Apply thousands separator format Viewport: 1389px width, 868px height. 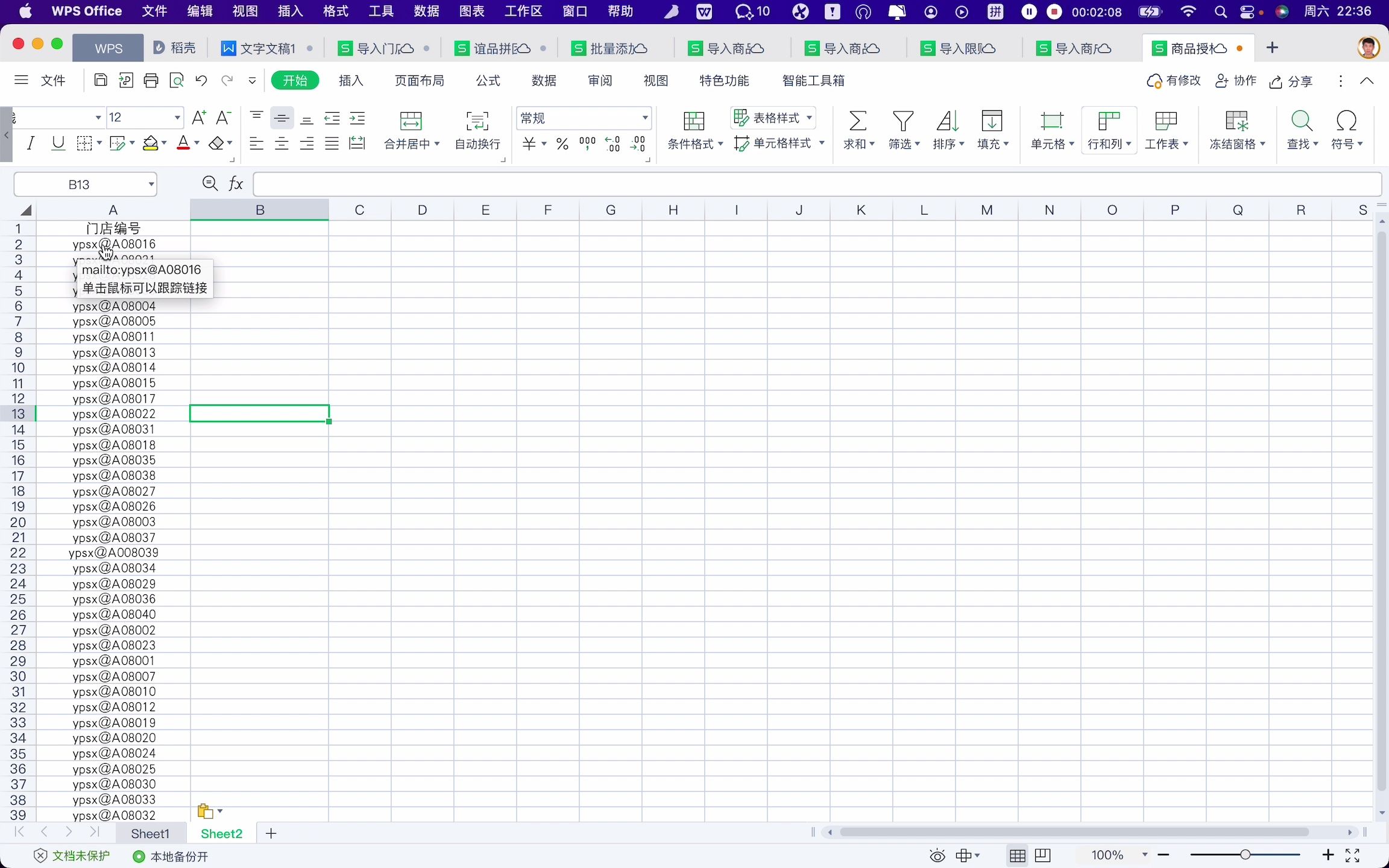point(587,143)
